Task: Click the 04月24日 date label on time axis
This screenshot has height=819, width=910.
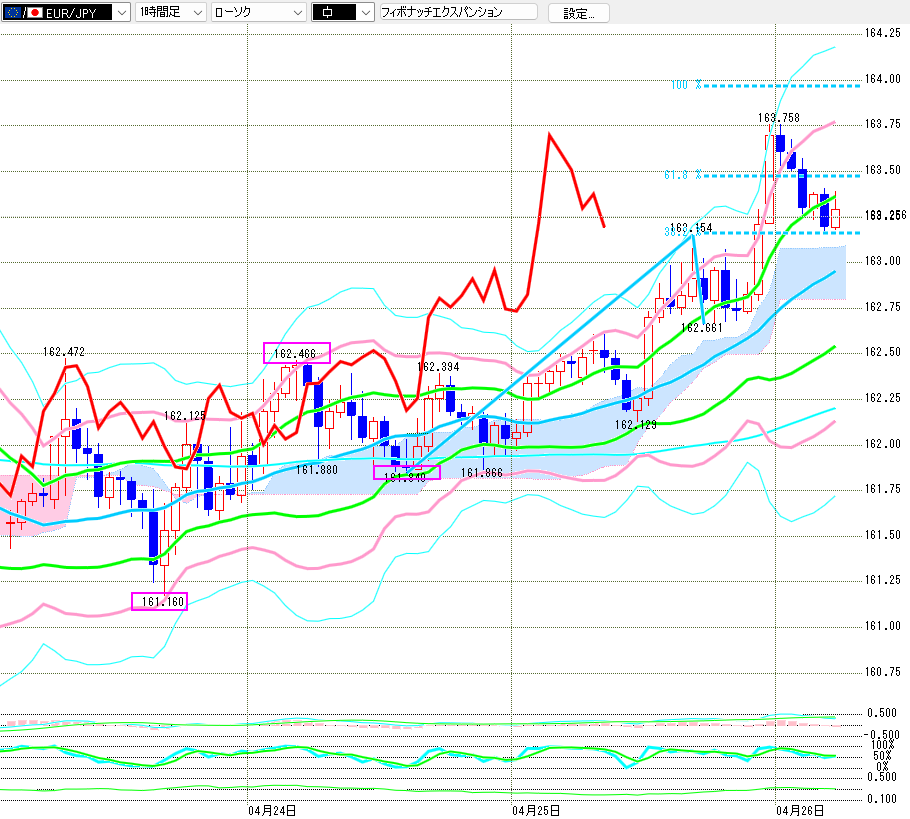Action: pyautogui.click(x=270, y=809)
